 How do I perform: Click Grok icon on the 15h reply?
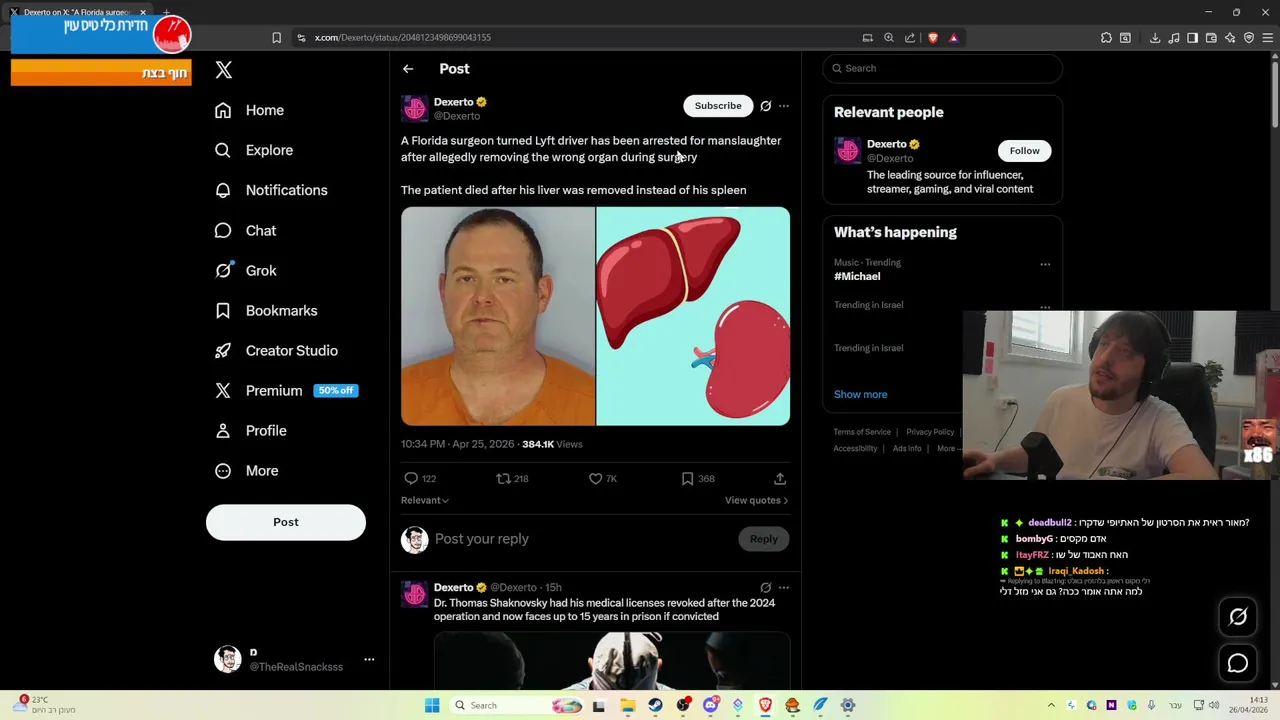click(x=766, y=588)
